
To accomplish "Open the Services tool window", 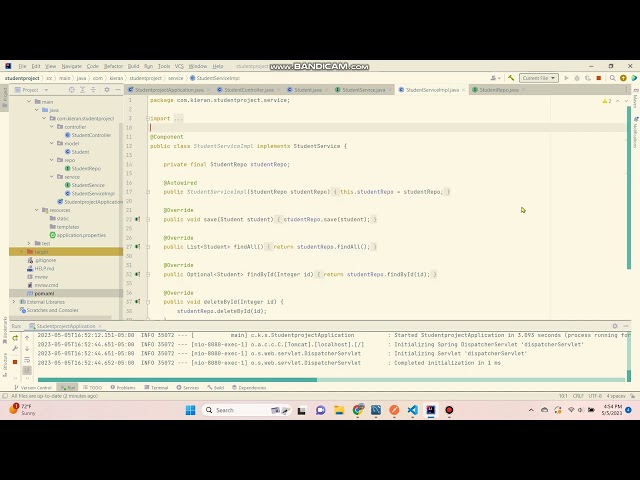I will 188,387.
